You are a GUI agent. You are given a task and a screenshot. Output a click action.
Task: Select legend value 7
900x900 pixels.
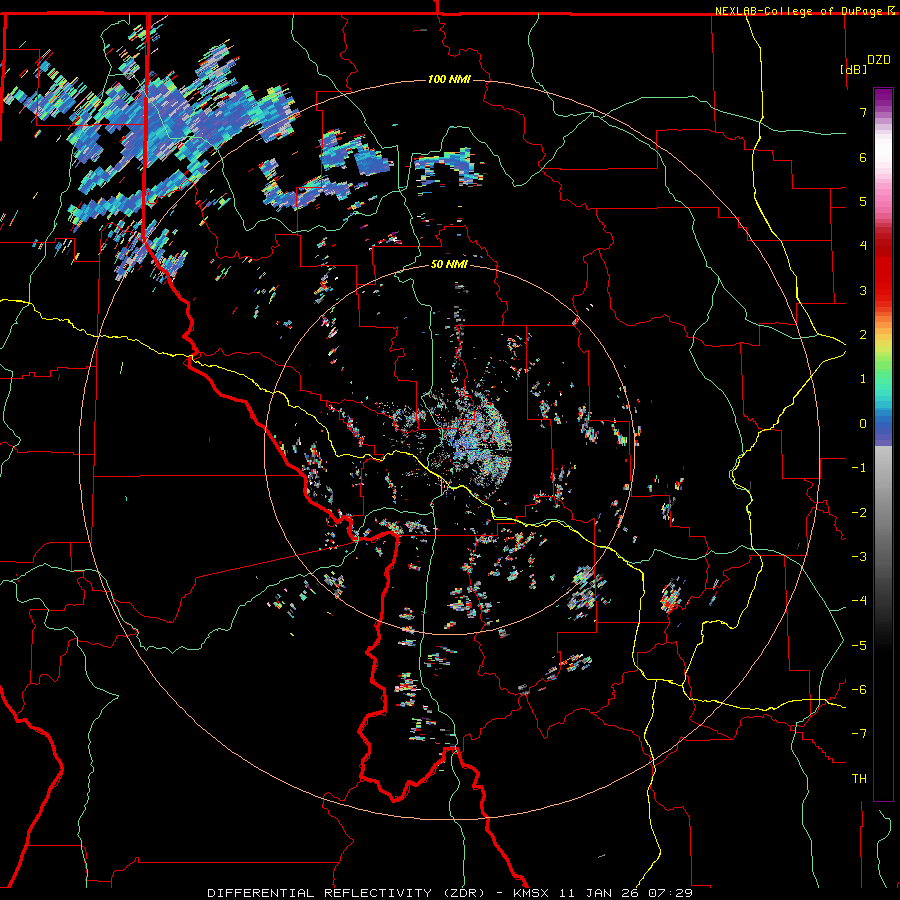pyautogui.click(x=863, y=112)
